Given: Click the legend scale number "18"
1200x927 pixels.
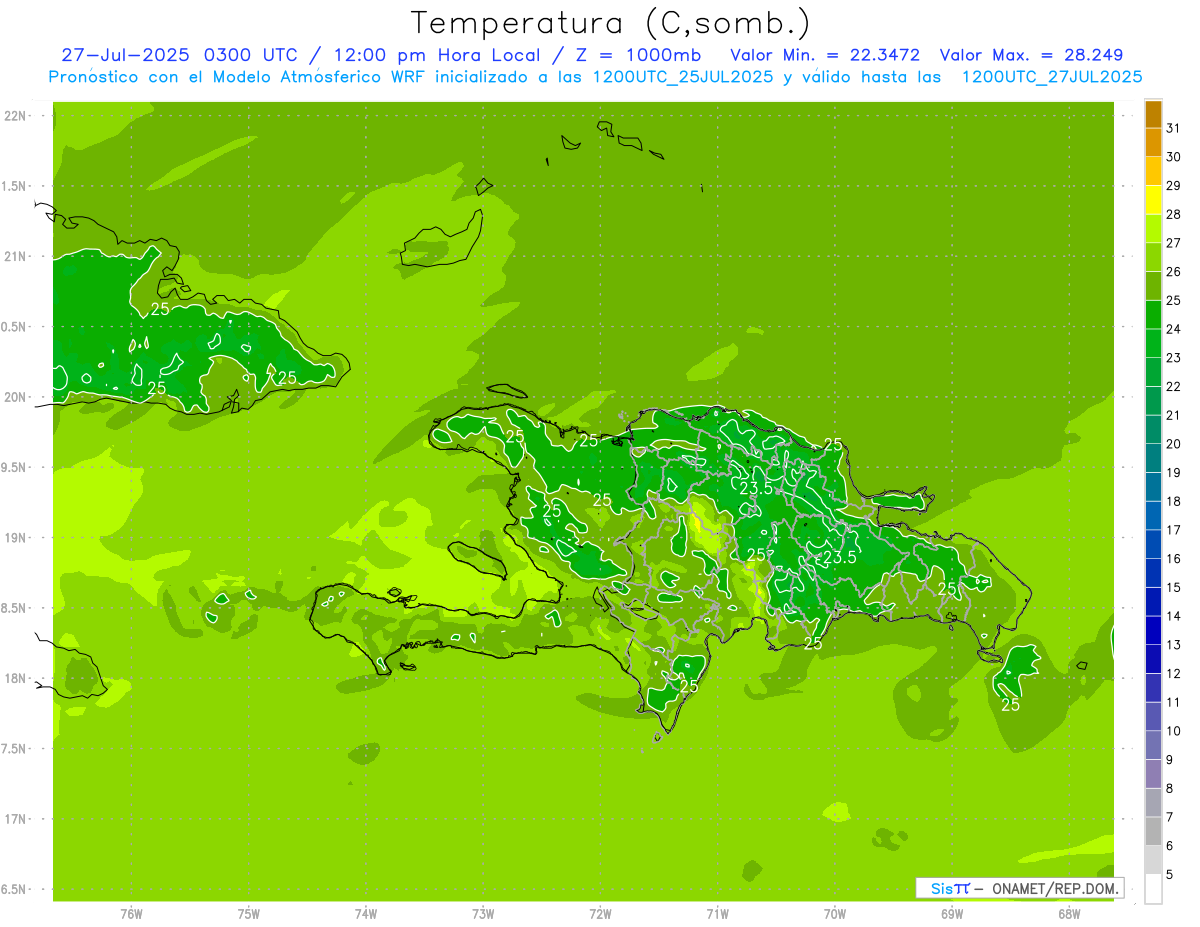Looking at the screenshot, I should [1174, 501].
